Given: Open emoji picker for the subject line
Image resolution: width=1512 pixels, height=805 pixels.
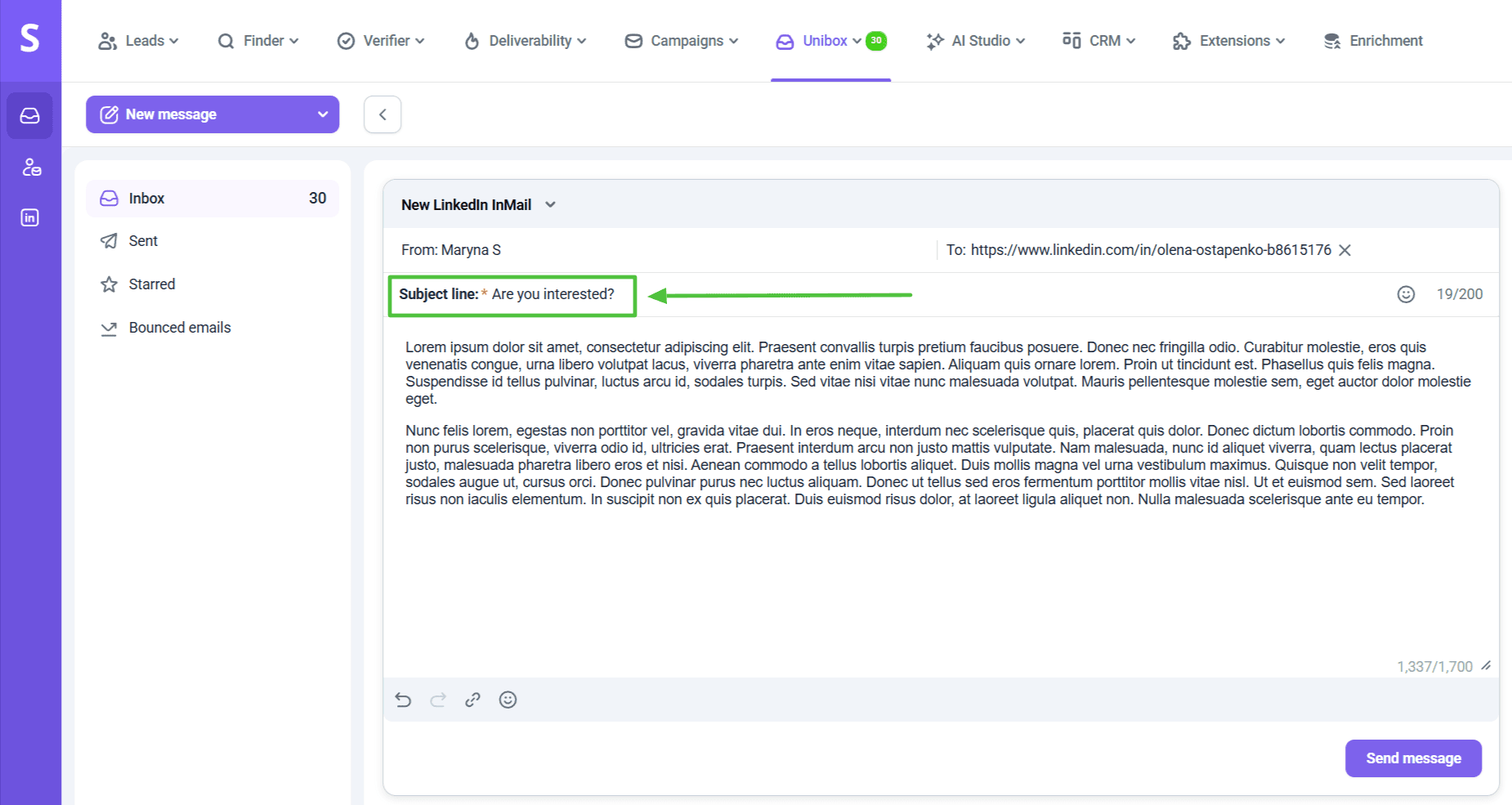Looking at the screenshot, I should point(1405,294).
